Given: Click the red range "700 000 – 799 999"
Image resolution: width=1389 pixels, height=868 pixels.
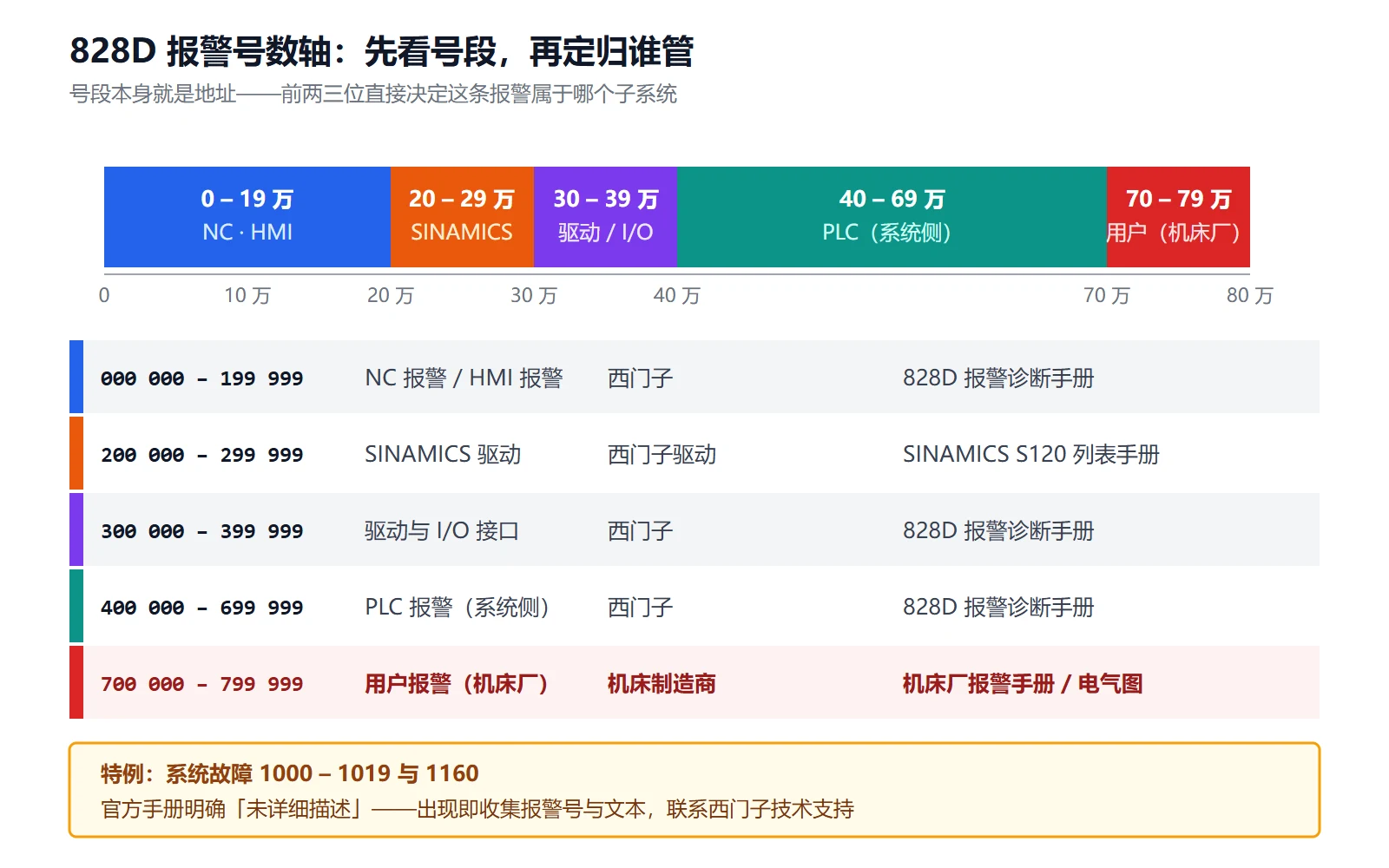Looking at the screenshot, I should [x=202, y=684].
